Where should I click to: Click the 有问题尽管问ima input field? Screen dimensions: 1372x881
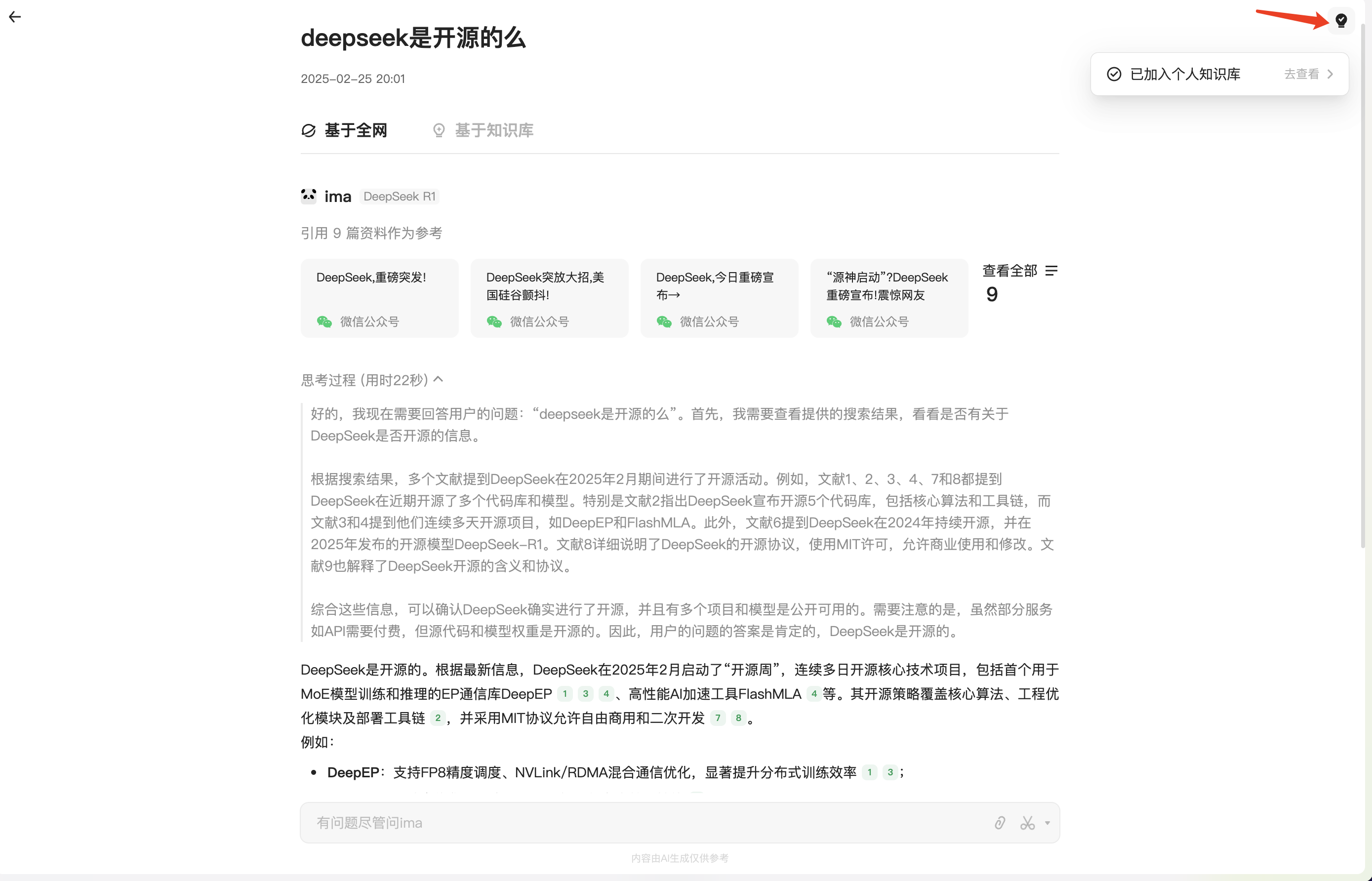click(x=629, y=823)
